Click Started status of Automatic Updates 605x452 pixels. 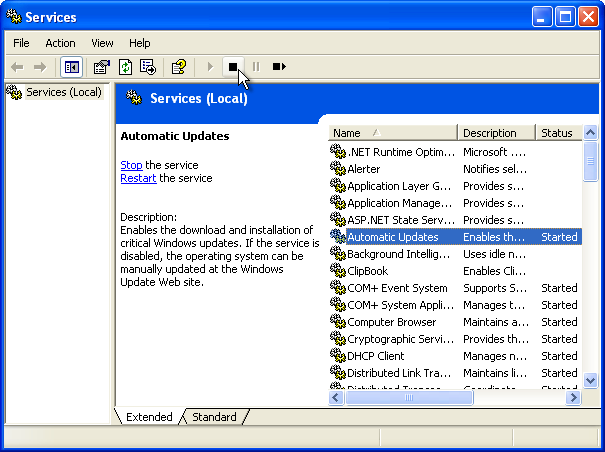(x=559, y=237)
